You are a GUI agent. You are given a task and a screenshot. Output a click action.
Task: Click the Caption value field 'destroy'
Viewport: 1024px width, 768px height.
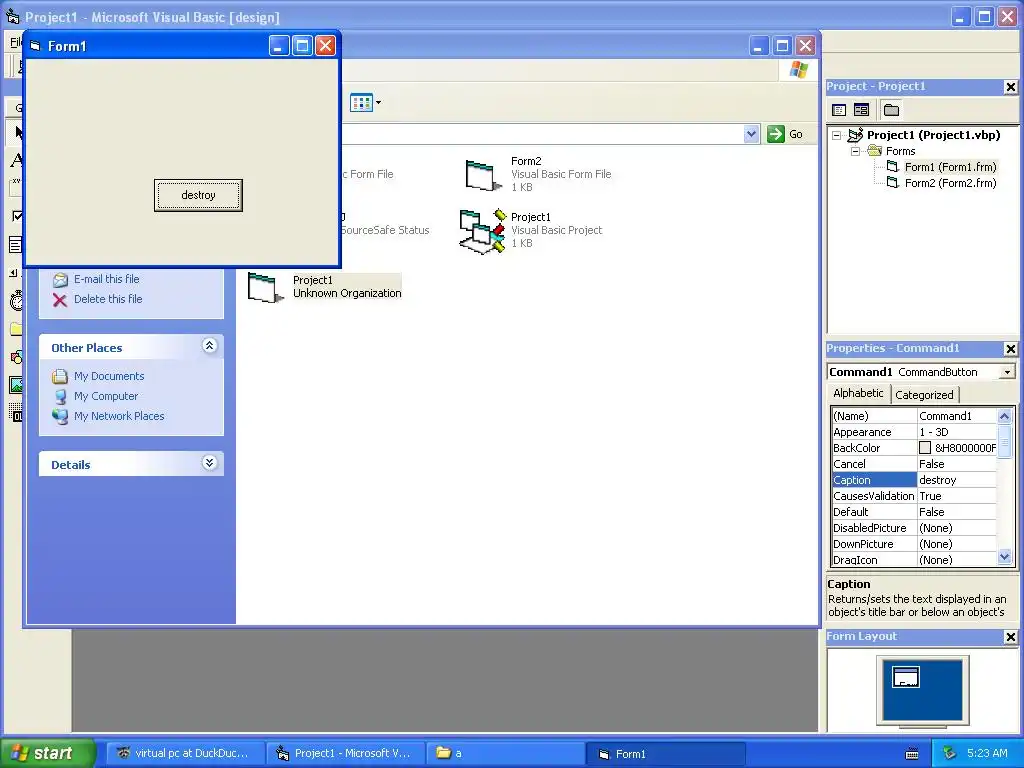point(957,480)
